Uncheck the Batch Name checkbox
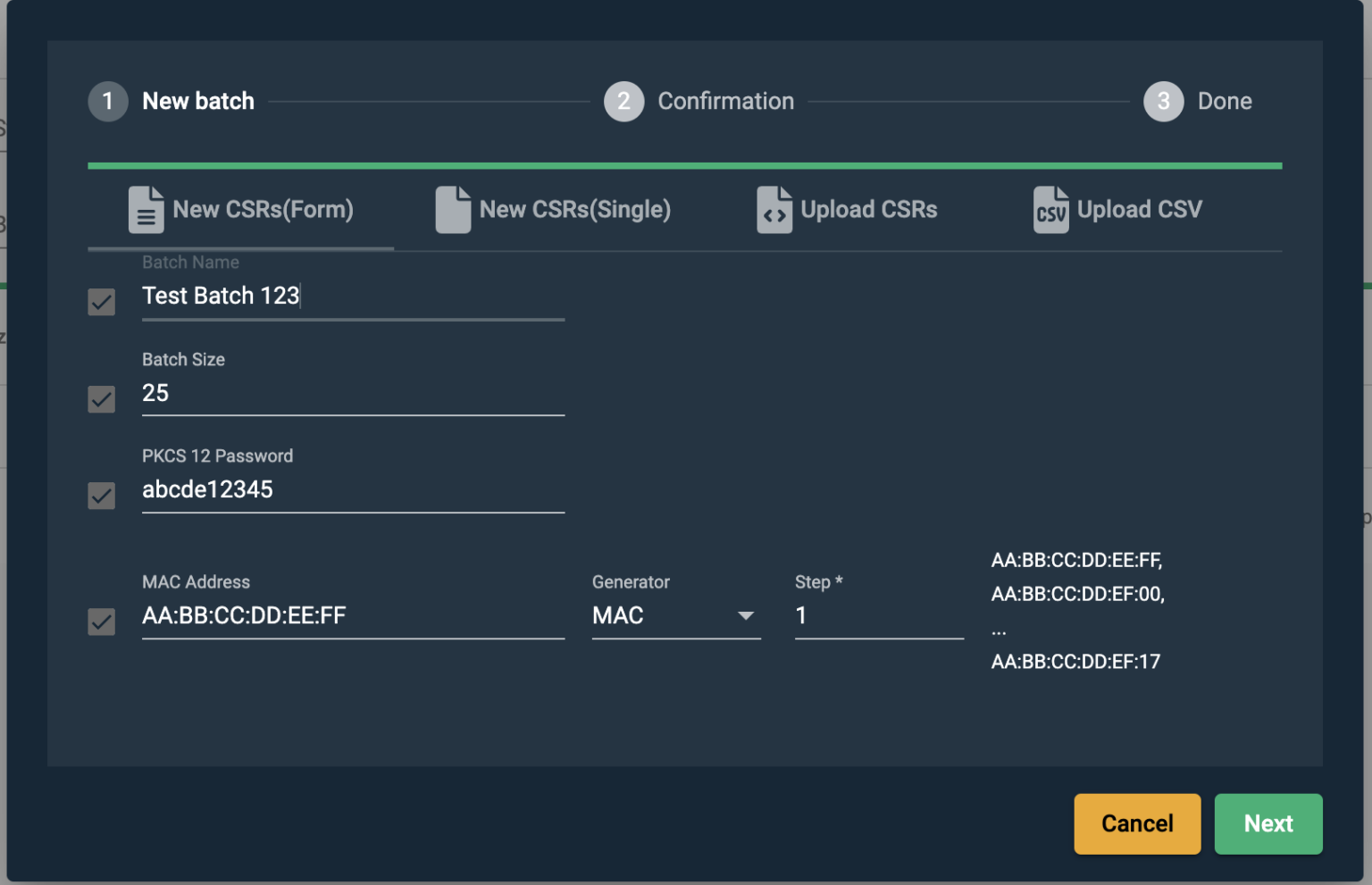 [101, 302]
